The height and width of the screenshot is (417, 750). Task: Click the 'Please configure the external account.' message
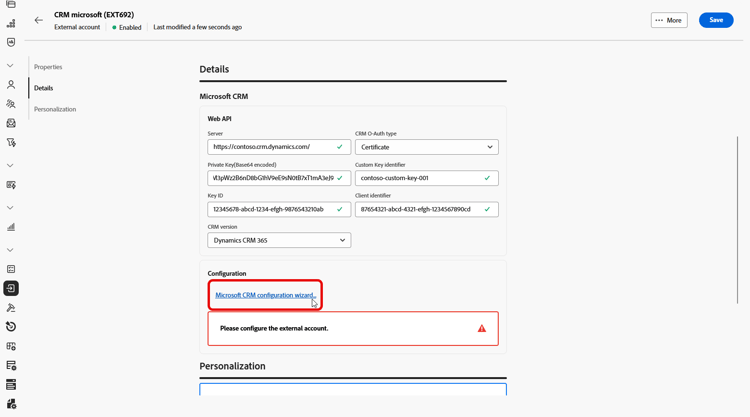(274, 329)
